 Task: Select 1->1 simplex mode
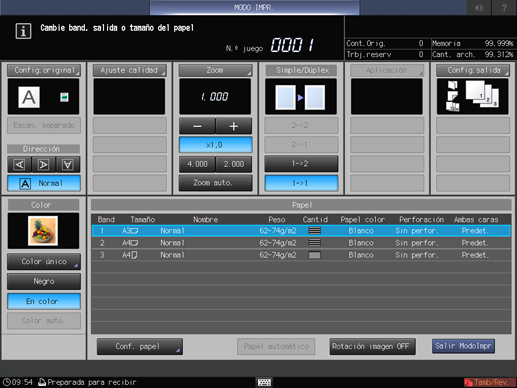[301, 183]
